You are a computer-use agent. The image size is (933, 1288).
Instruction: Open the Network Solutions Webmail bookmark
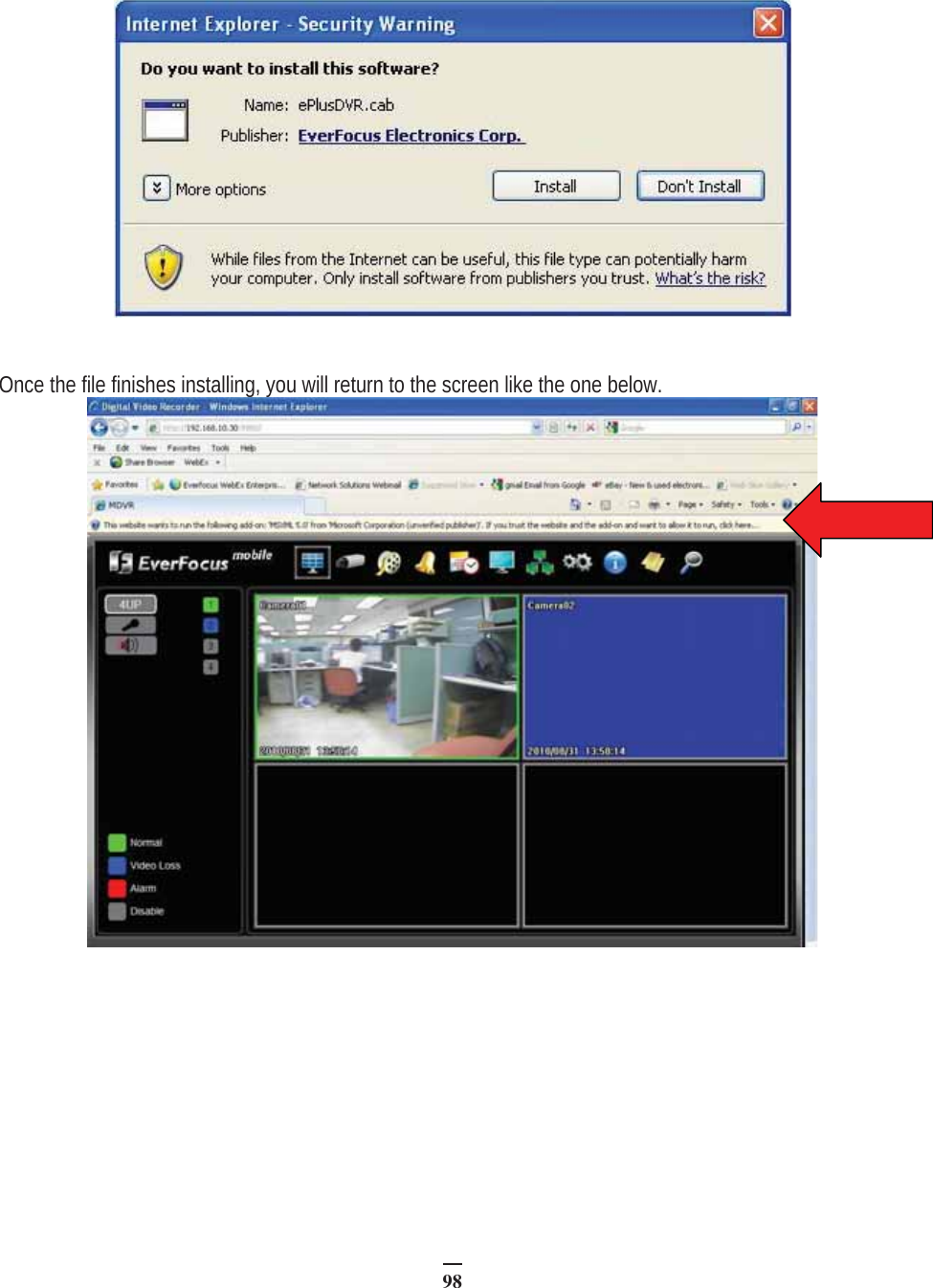point(348,485)
